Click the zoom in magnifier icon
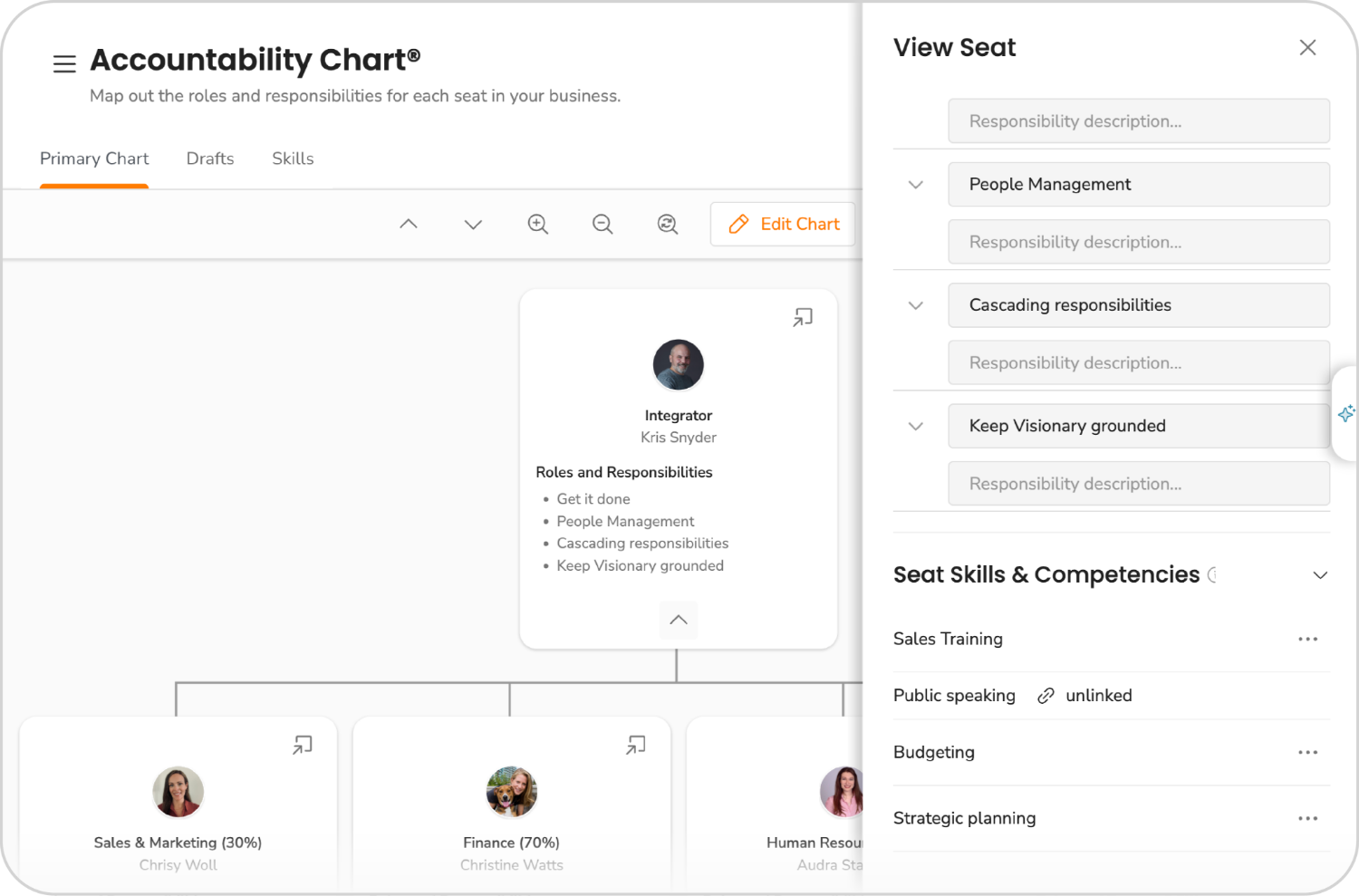This screenshot has height=896, width=1359. click(537, 224)
